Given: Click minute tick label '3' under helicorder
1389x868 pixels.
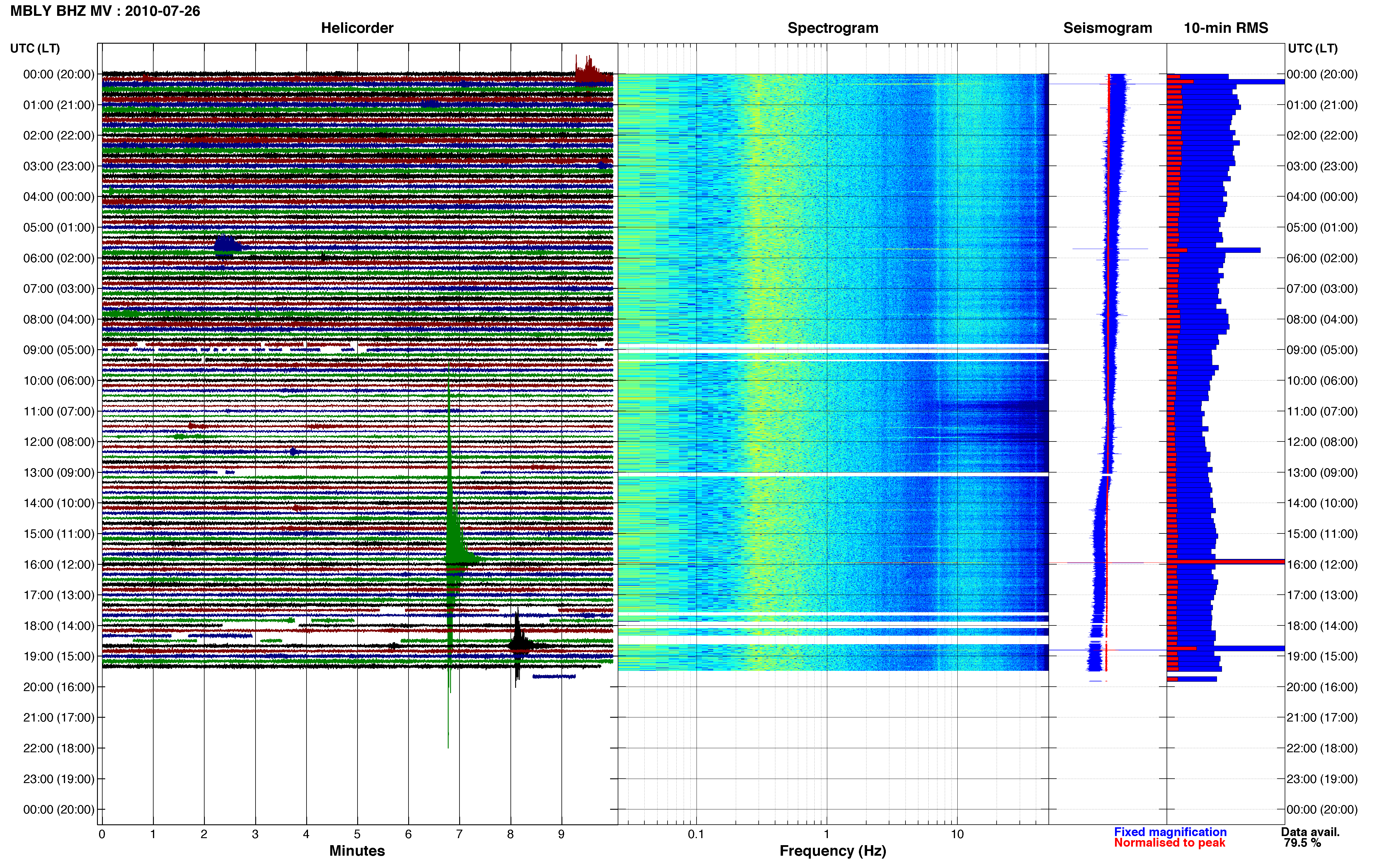Looking at the screenshot, I should (x=255, y=834).
